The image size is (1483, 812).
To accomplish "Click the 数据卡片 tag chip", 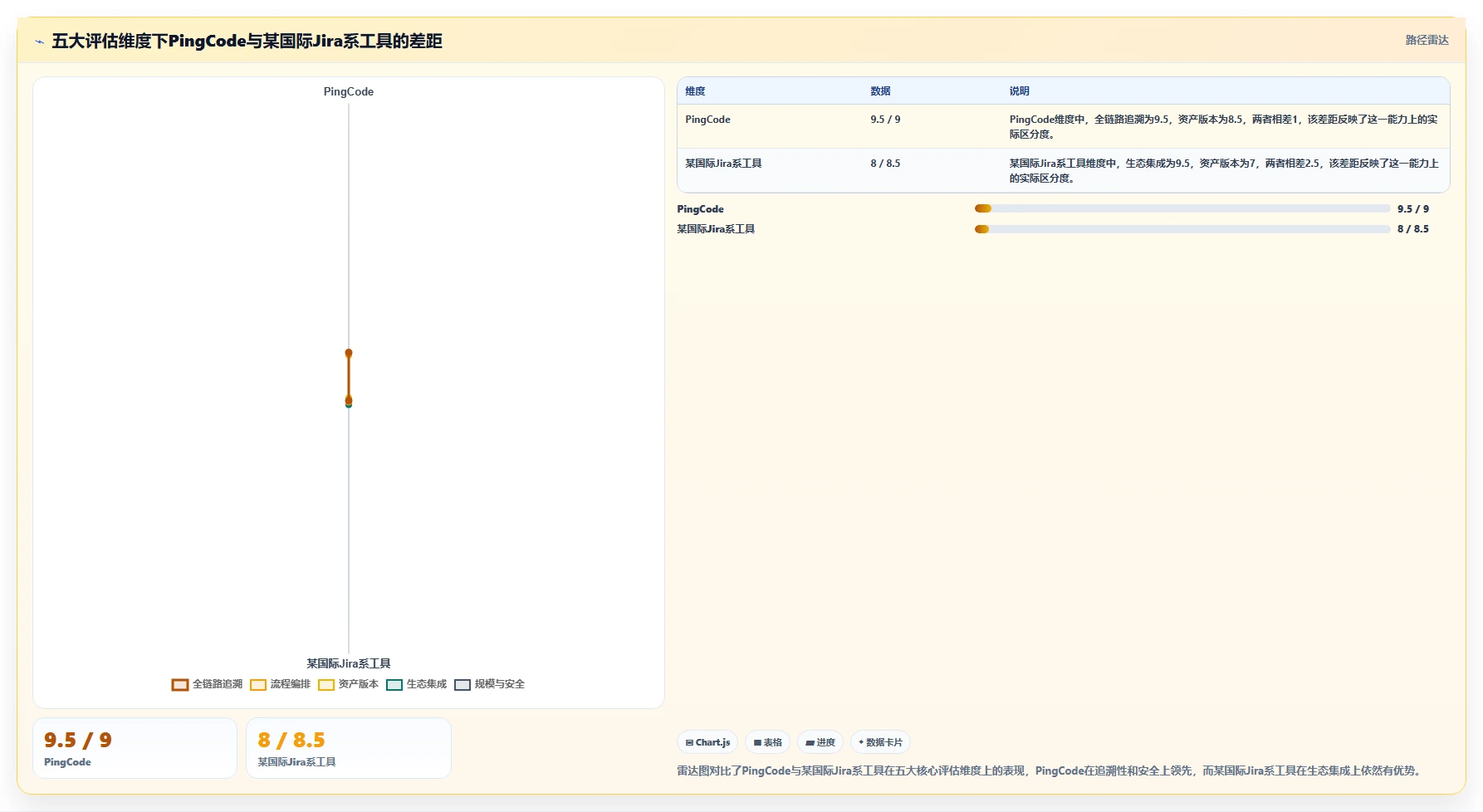I will coord(880,742).
